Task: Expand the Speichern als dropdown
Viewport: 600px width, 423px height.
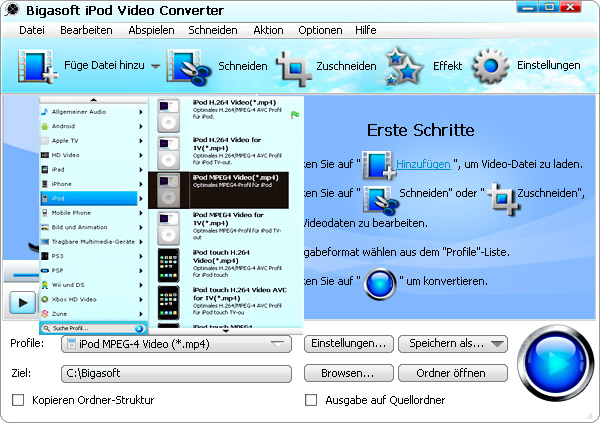Action: (x=497, y=344)
